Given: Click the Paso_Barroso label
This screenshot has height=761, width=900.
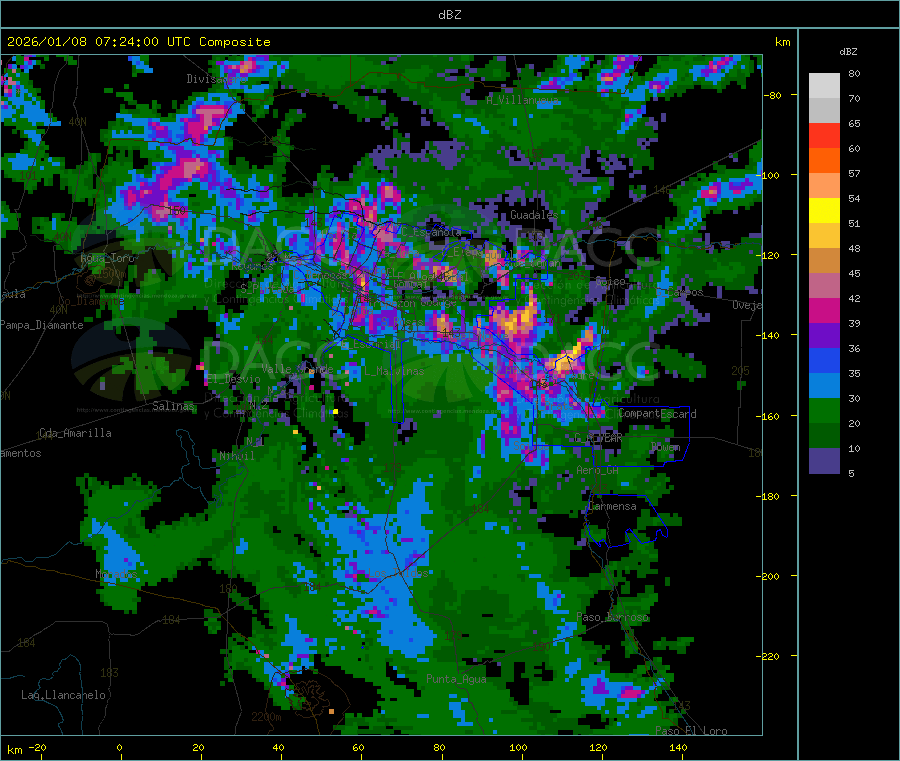Looking at the screenshot, I should click(x=612, y=618).
